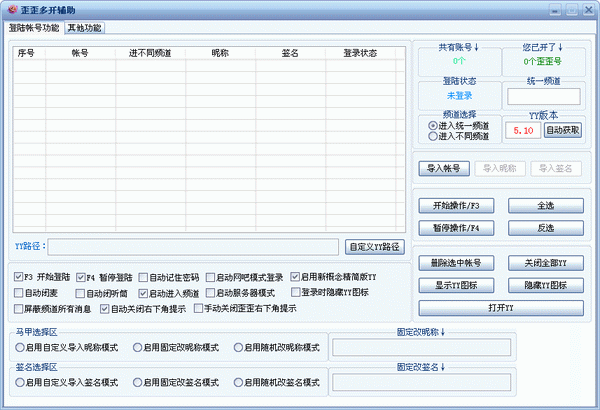Toggle 自动关闭右下角提示 checkbox

pos(104,309)
